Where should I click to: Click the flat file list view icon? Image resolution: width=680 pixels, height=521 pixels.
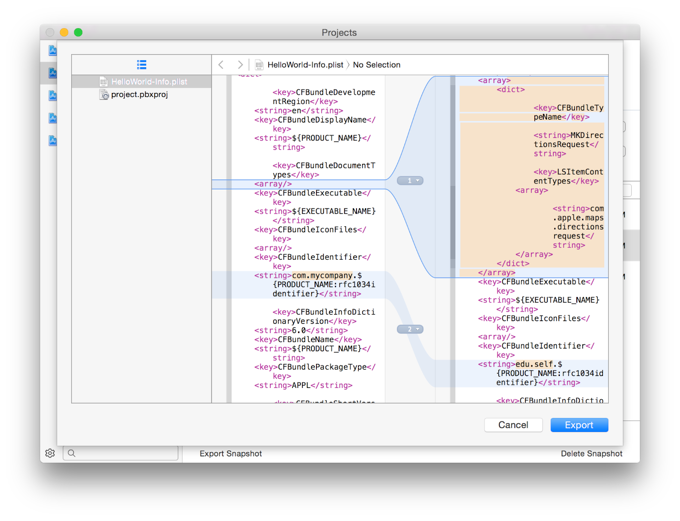pos(141,65)
